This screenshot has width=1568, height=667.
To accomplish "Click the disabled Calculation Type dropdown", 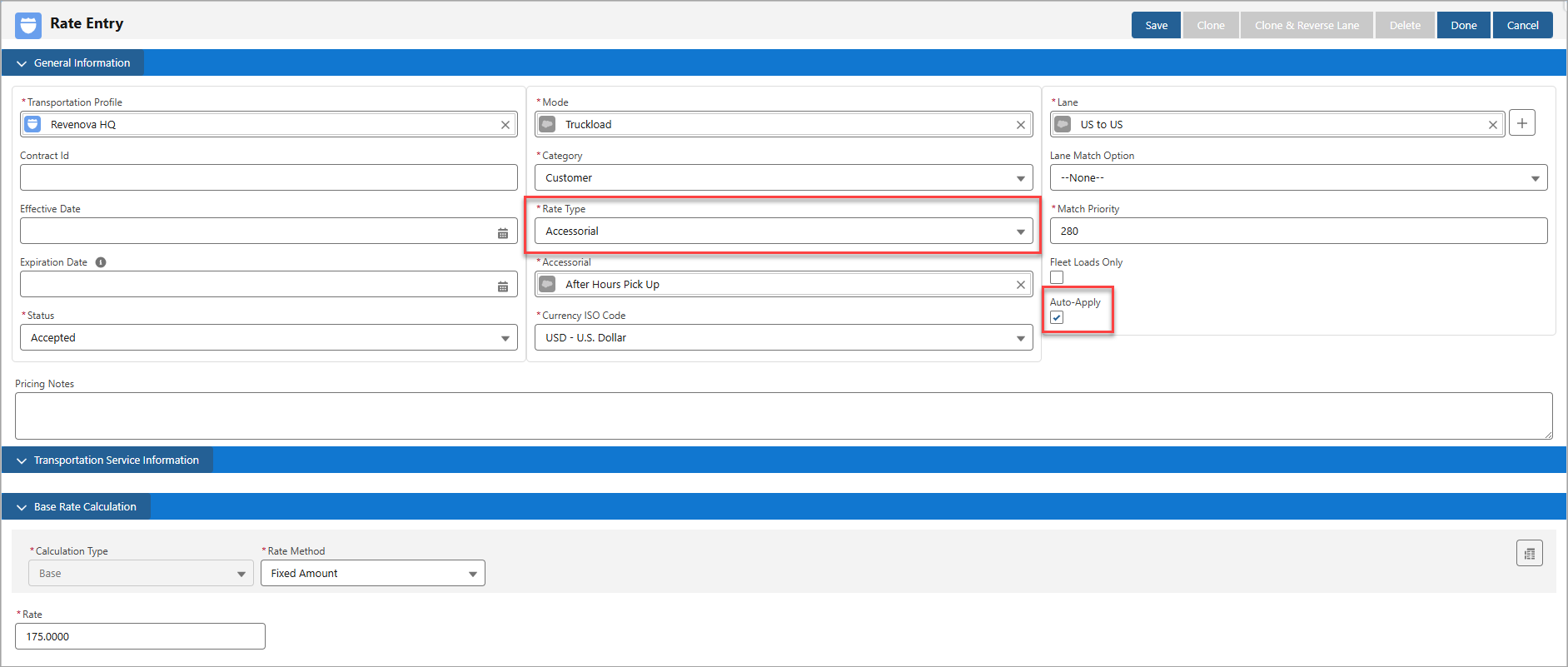I will [x=141, y=573].
